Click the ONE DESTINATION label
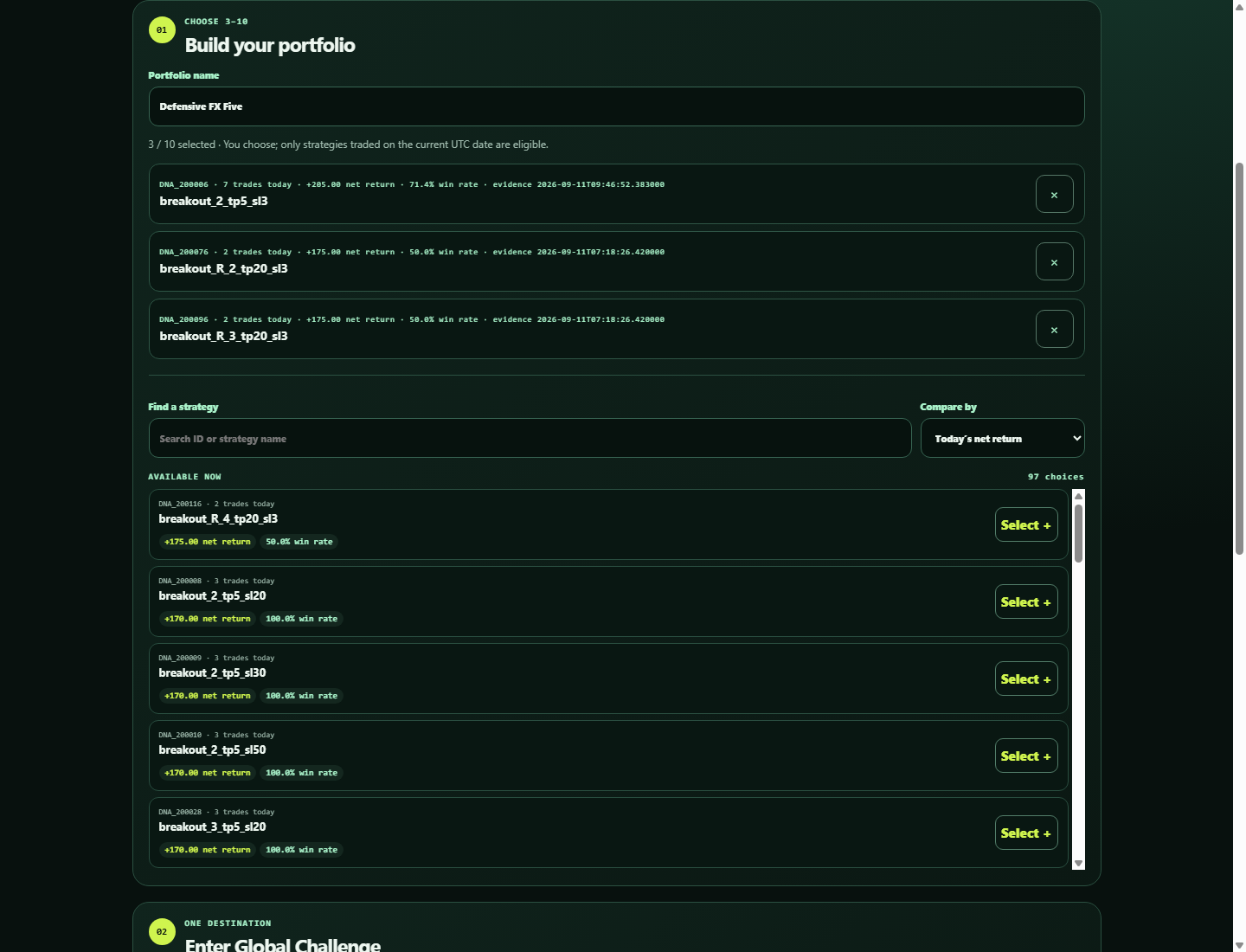1246x952 pixels. (x=228, y=923)
